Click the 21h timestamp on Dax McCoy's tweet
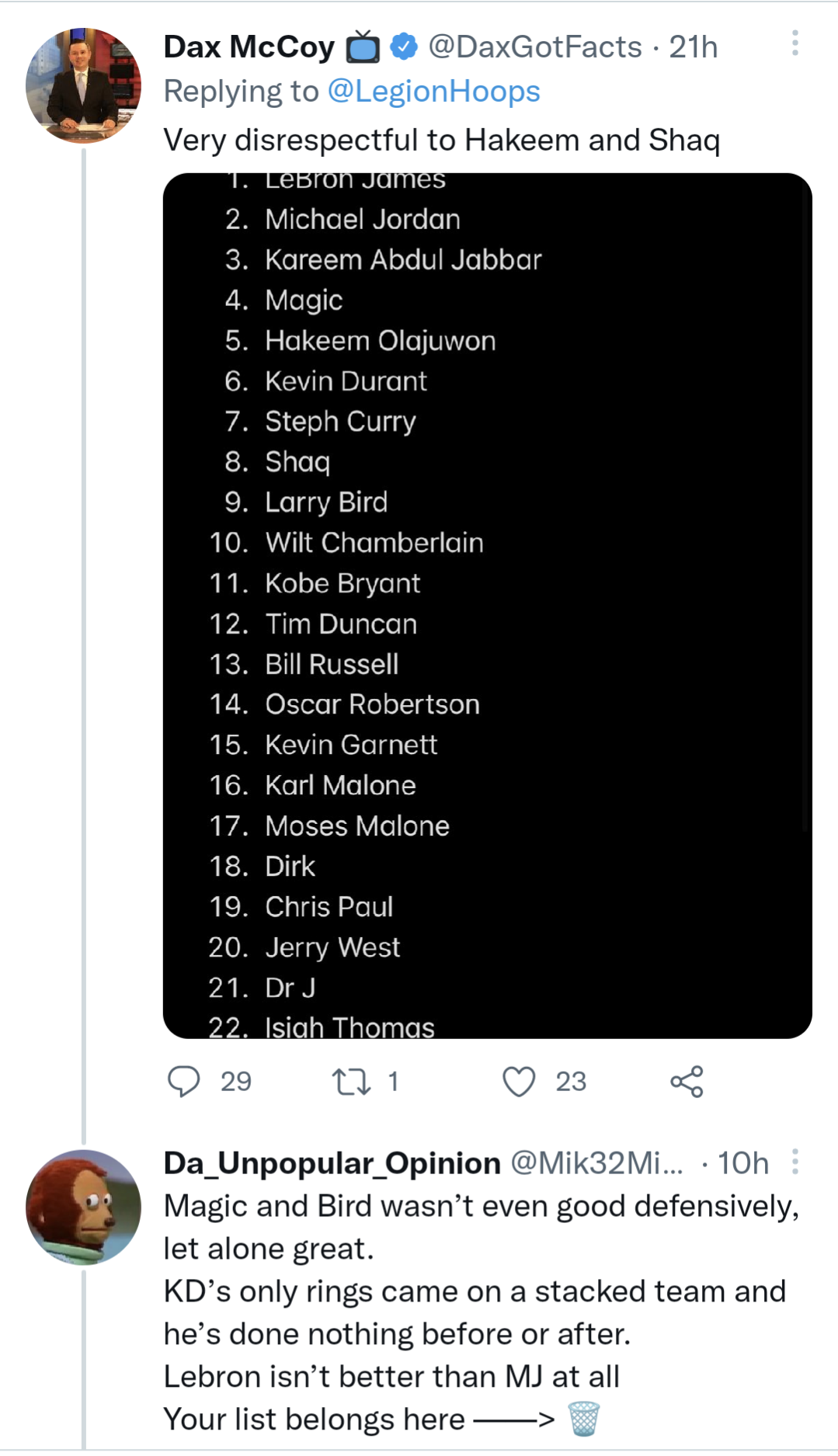The height and width of the screenshot is (1456, 838). [x=693, y=47]
